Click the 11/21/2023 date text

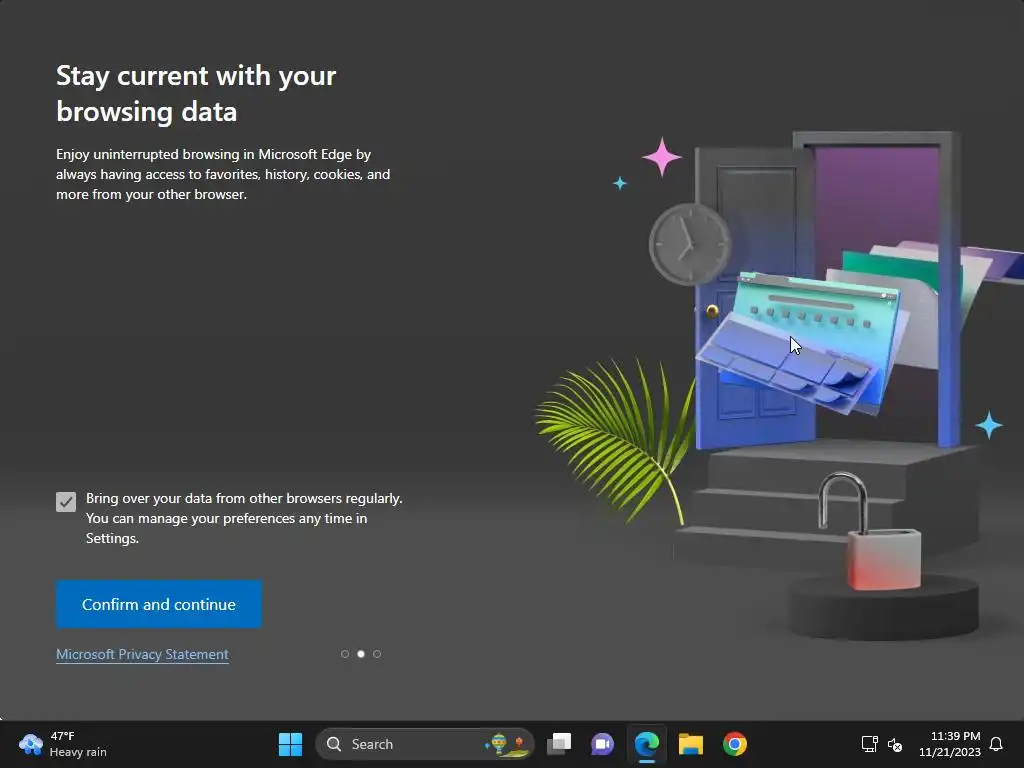tap(950, 752)
